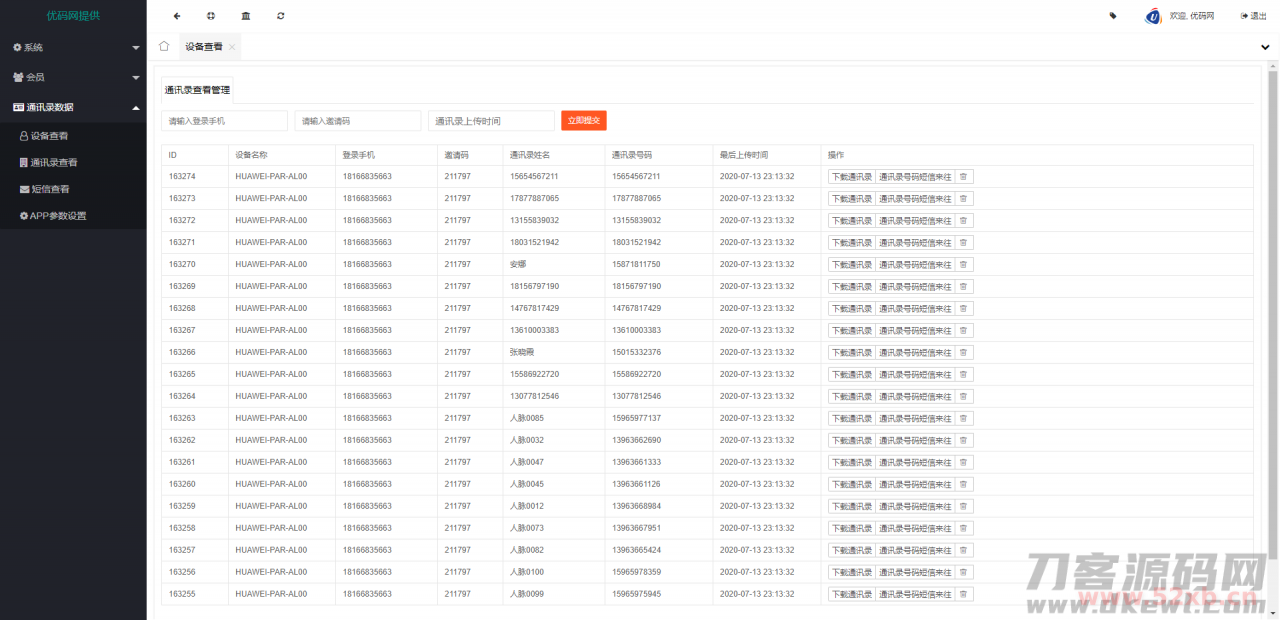Click the lifebuoy icon in top toolbar
The height and width of the screenshot is (620, 1280).
pos(211,16)
